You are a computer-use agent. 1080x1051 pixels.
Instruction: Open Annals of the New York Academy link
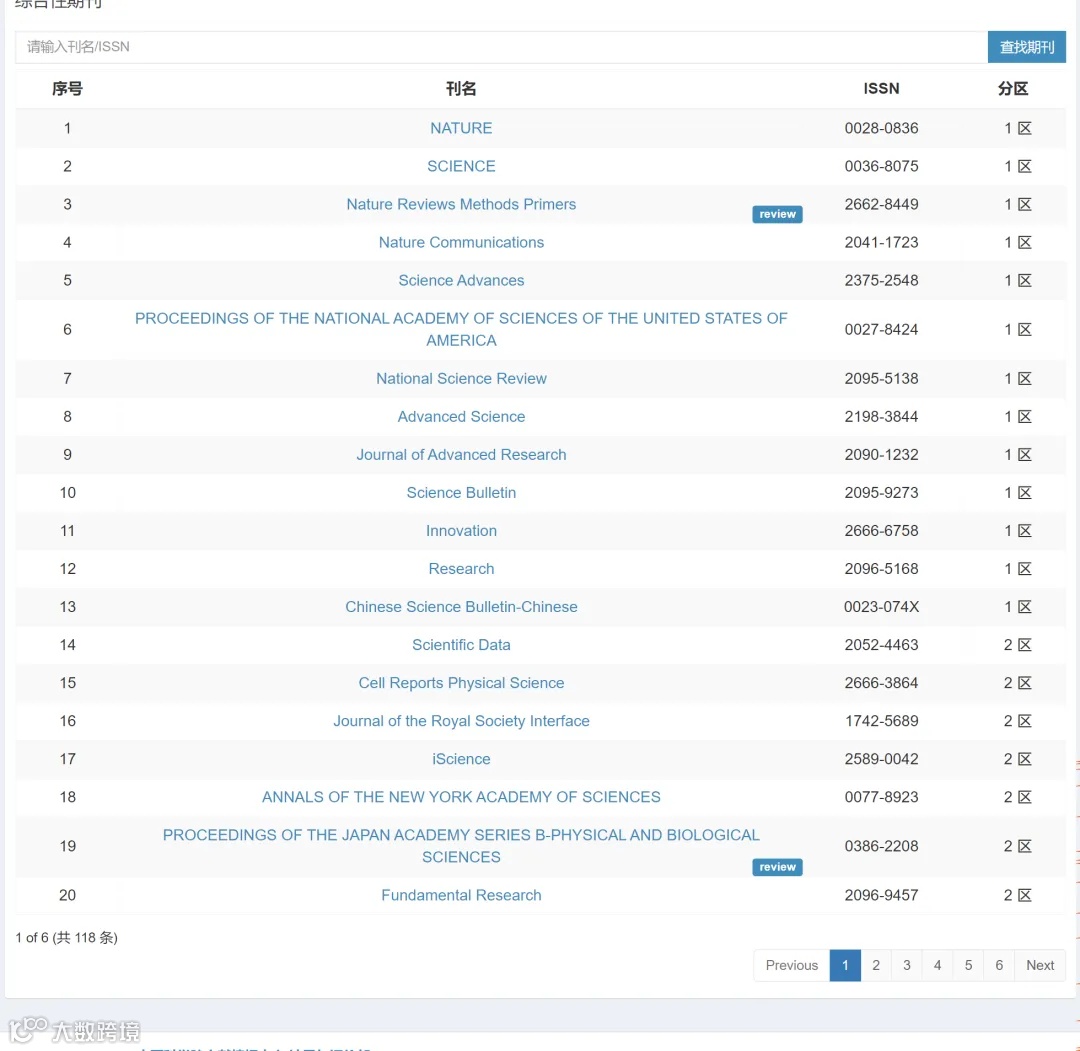click(x=461, y=797)
